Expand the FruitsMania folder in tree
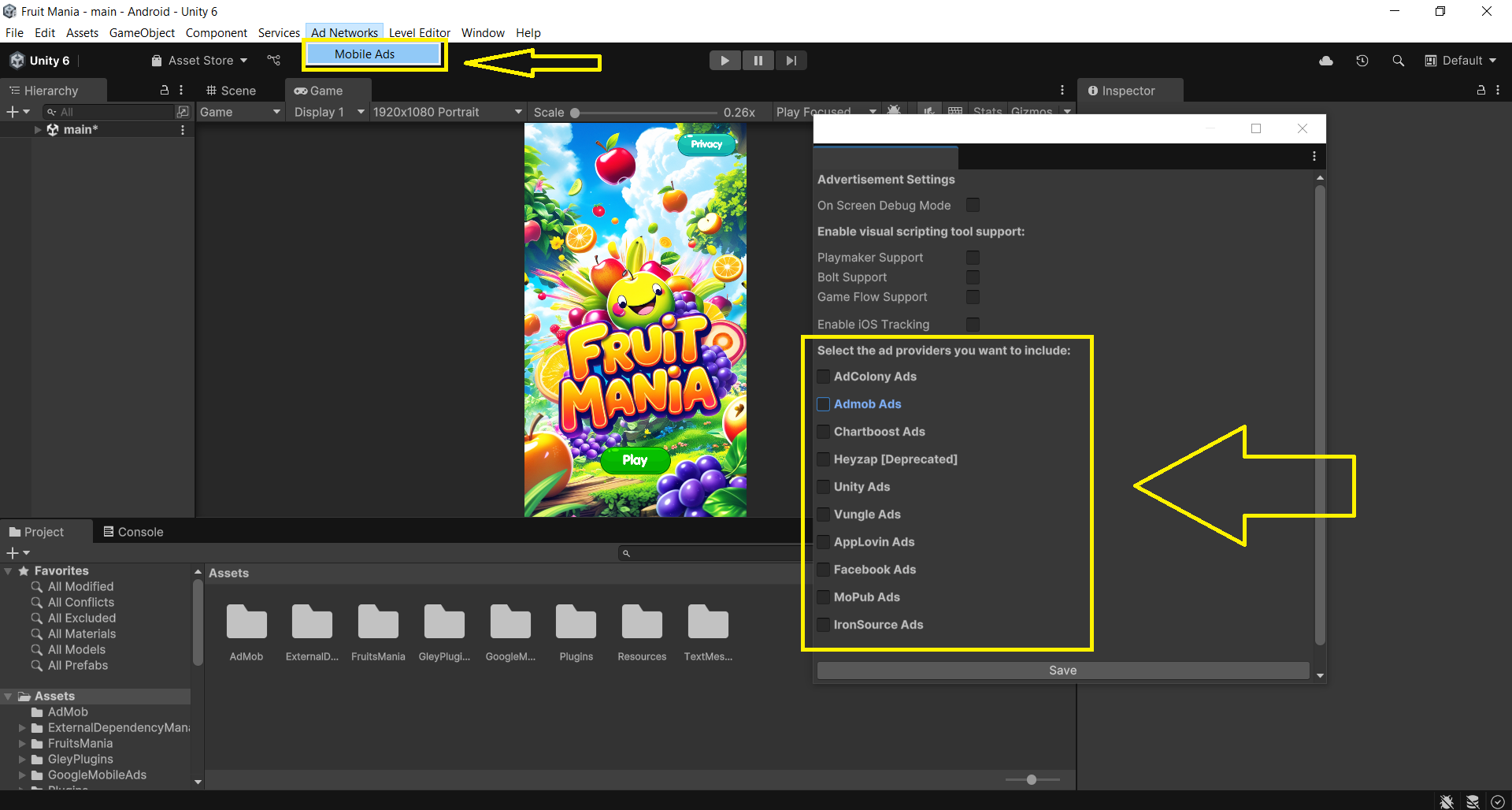1512x810 pixels. (22, 743)
